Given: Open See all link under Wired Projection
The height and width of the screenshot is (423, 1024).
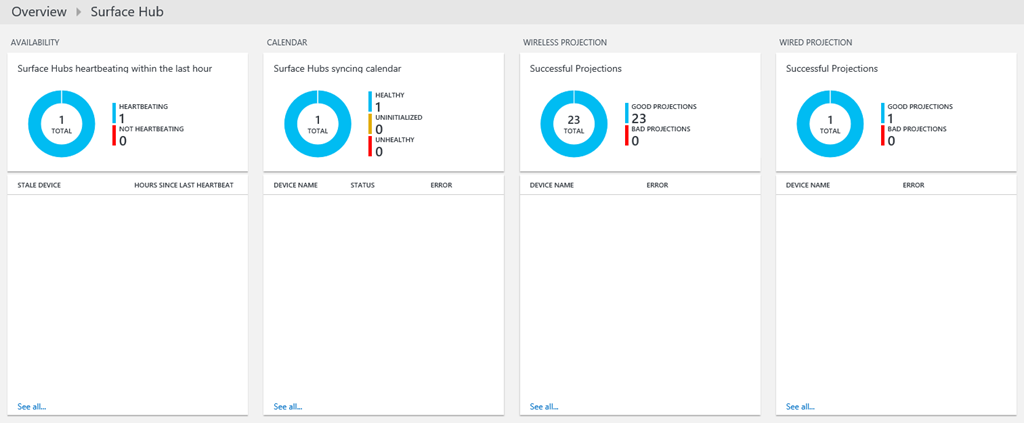Looking at the screenshot, I should click(x=800, y=407).
